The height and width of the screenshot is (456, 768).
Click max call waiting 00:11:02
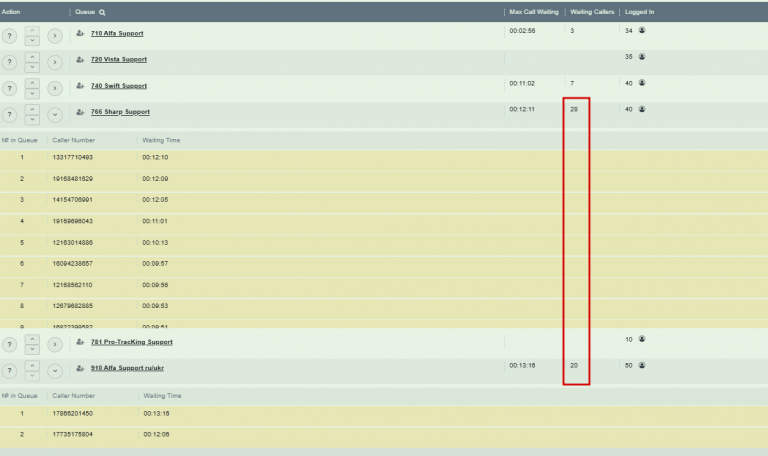pos(522,83)
